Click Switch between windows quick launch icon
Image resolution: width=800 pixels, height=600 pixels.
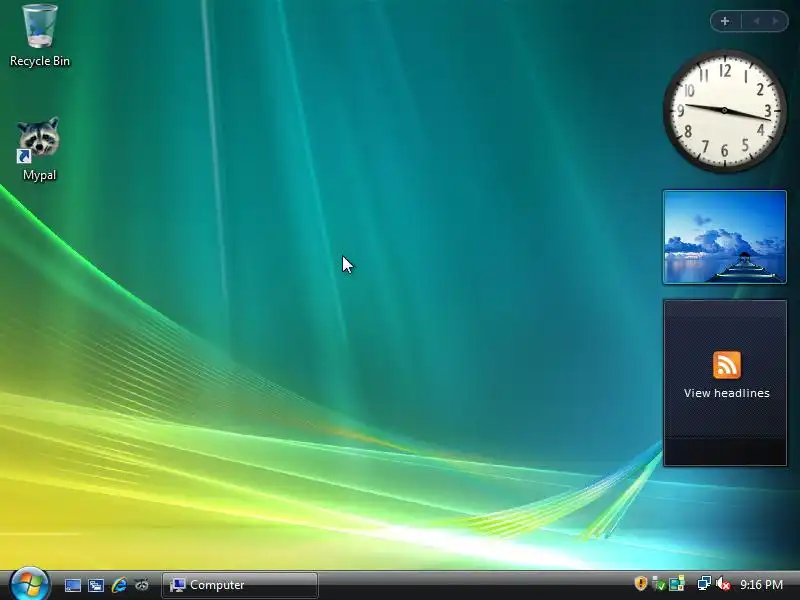click(95, 585)
